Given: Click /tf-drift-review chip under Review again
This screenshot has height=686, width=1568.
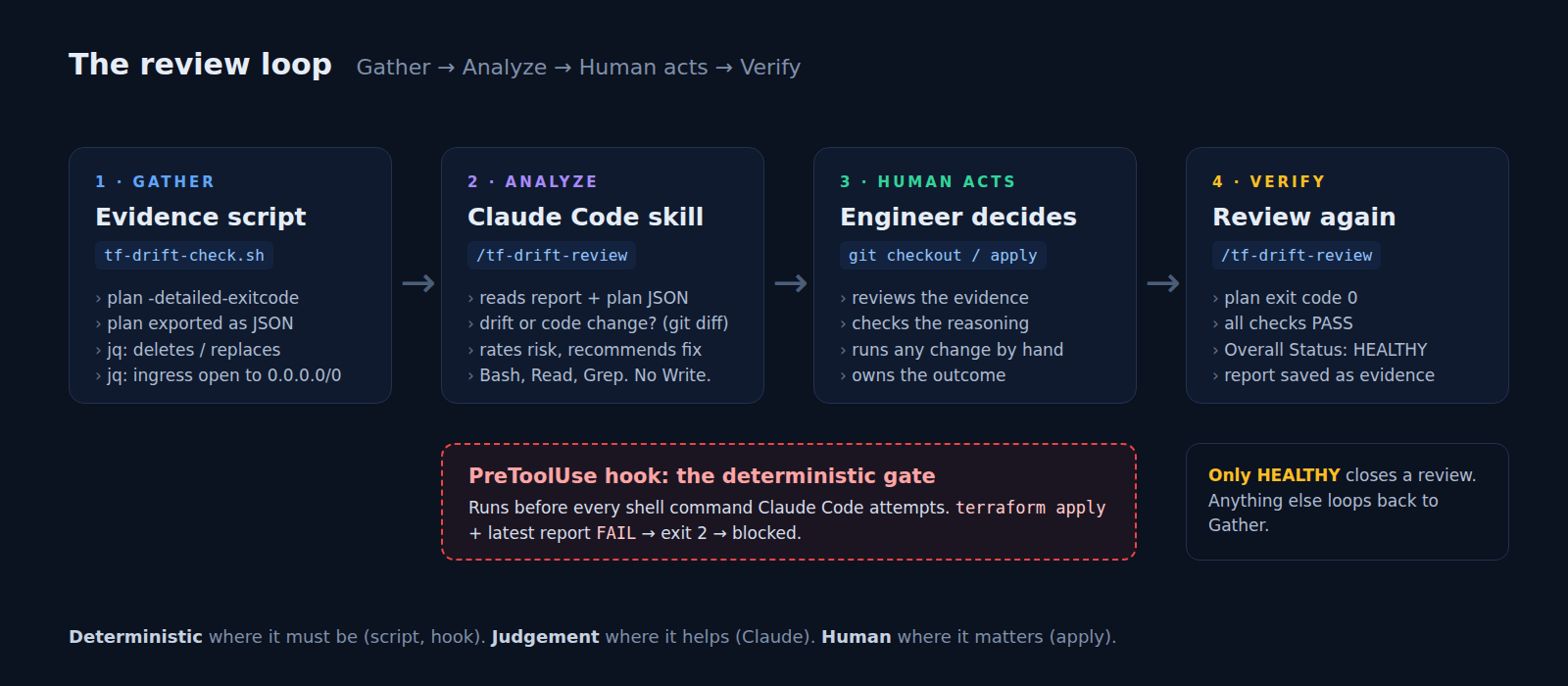Looking at the screenshot, I should pos(1297,255).
